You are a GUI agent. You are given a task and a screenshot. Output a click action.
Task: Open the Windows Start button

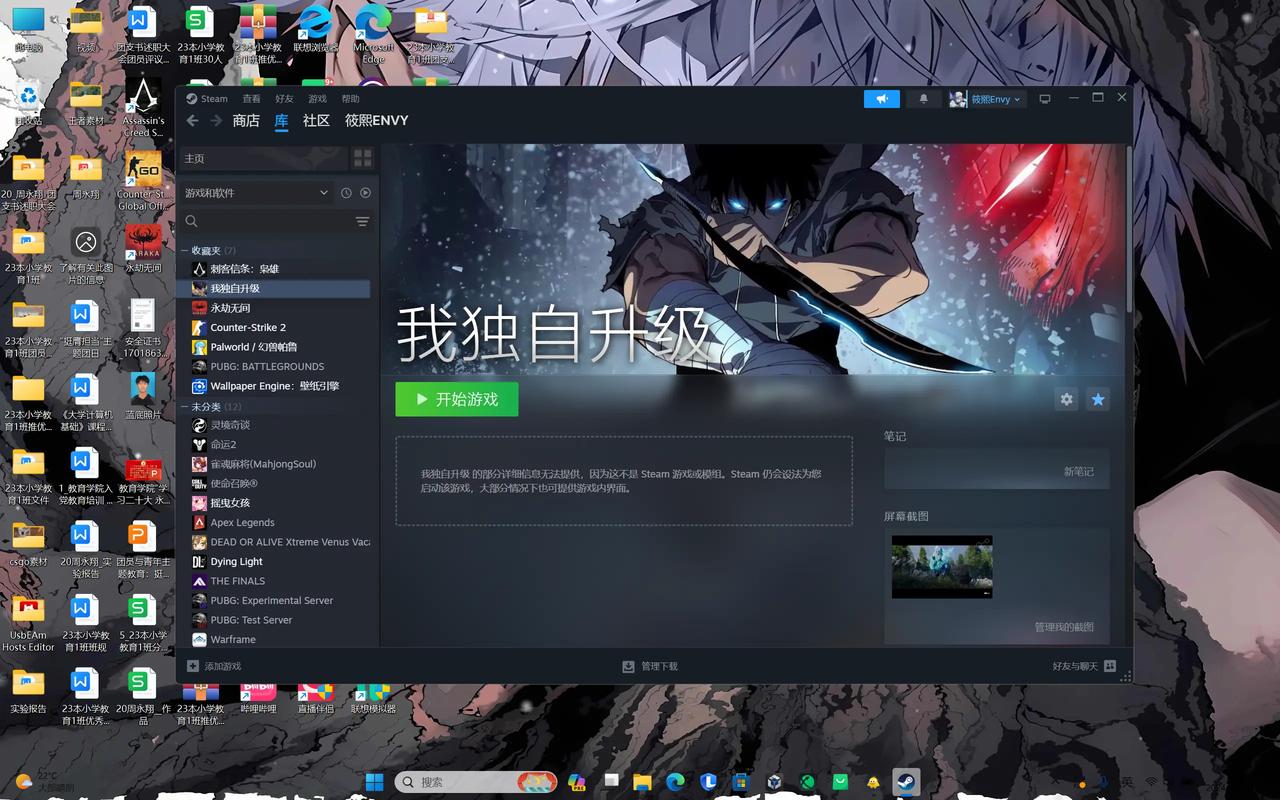(375, 782)
